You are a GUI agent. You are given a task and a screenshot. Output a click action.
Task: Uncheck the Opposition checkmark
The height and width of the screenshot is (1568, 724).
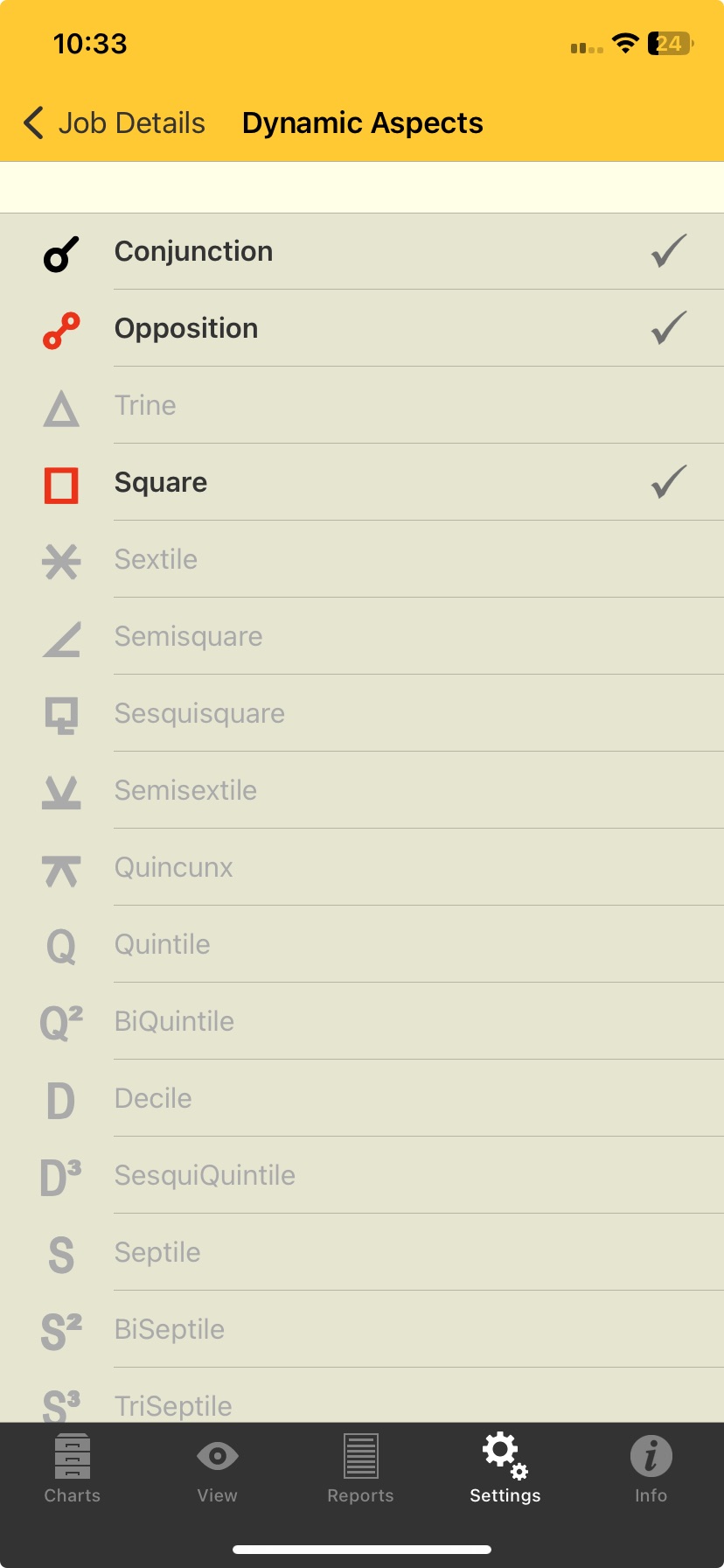(669, 328)
